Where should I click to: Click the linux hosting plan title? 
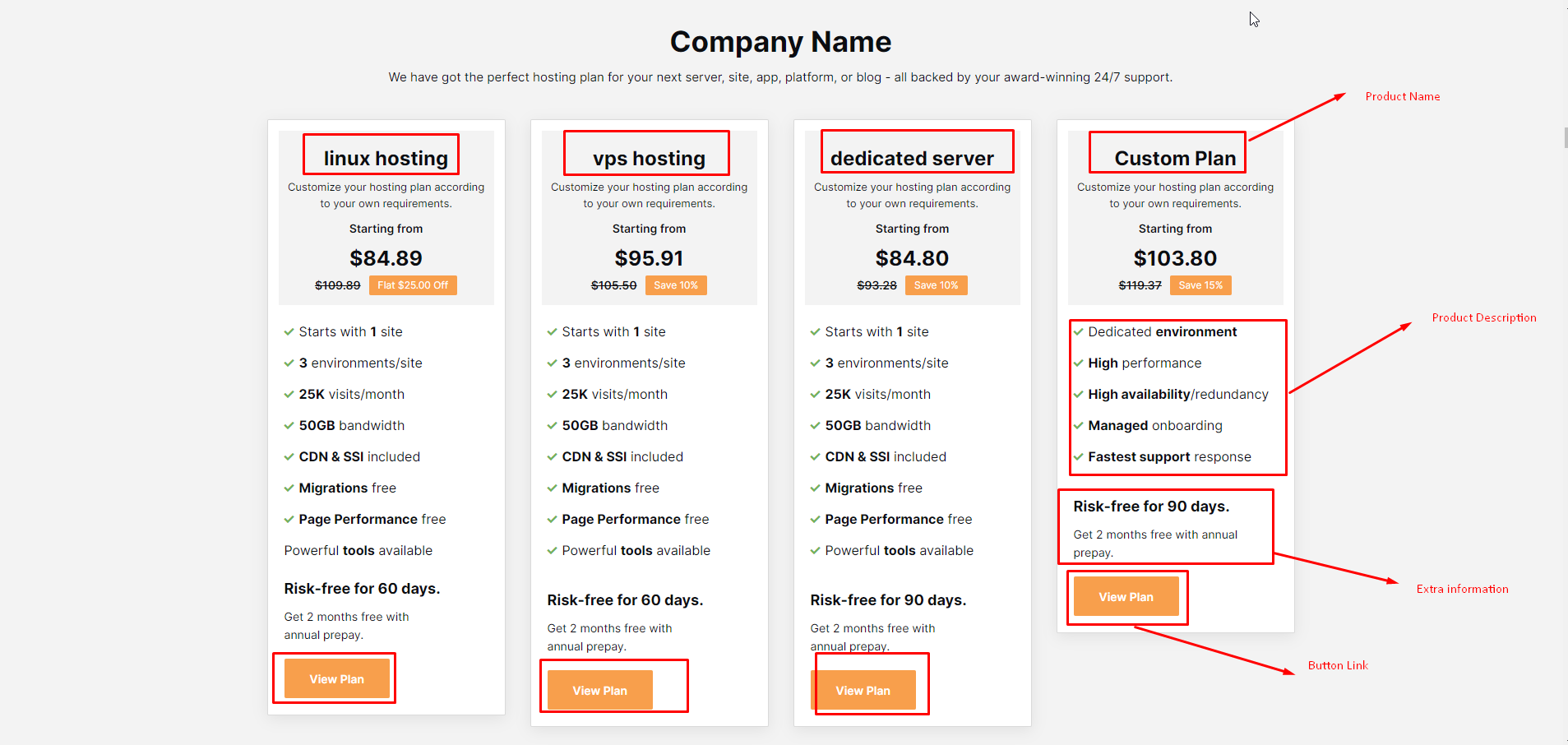pos(386,158)
